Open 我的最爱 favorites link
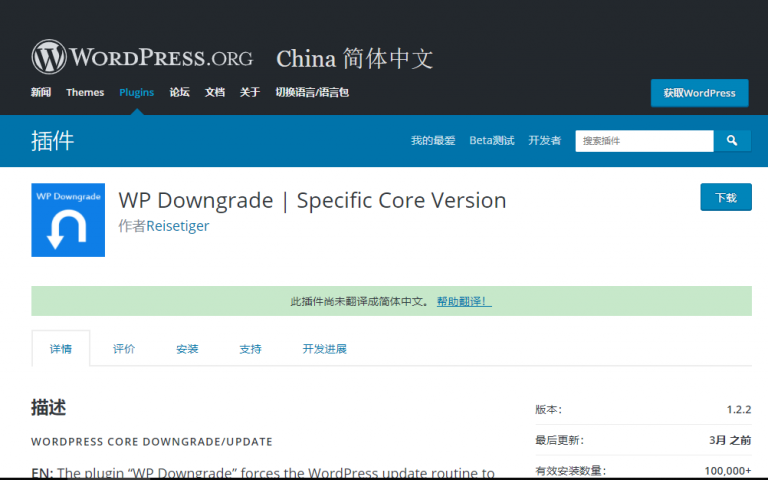 433,141
